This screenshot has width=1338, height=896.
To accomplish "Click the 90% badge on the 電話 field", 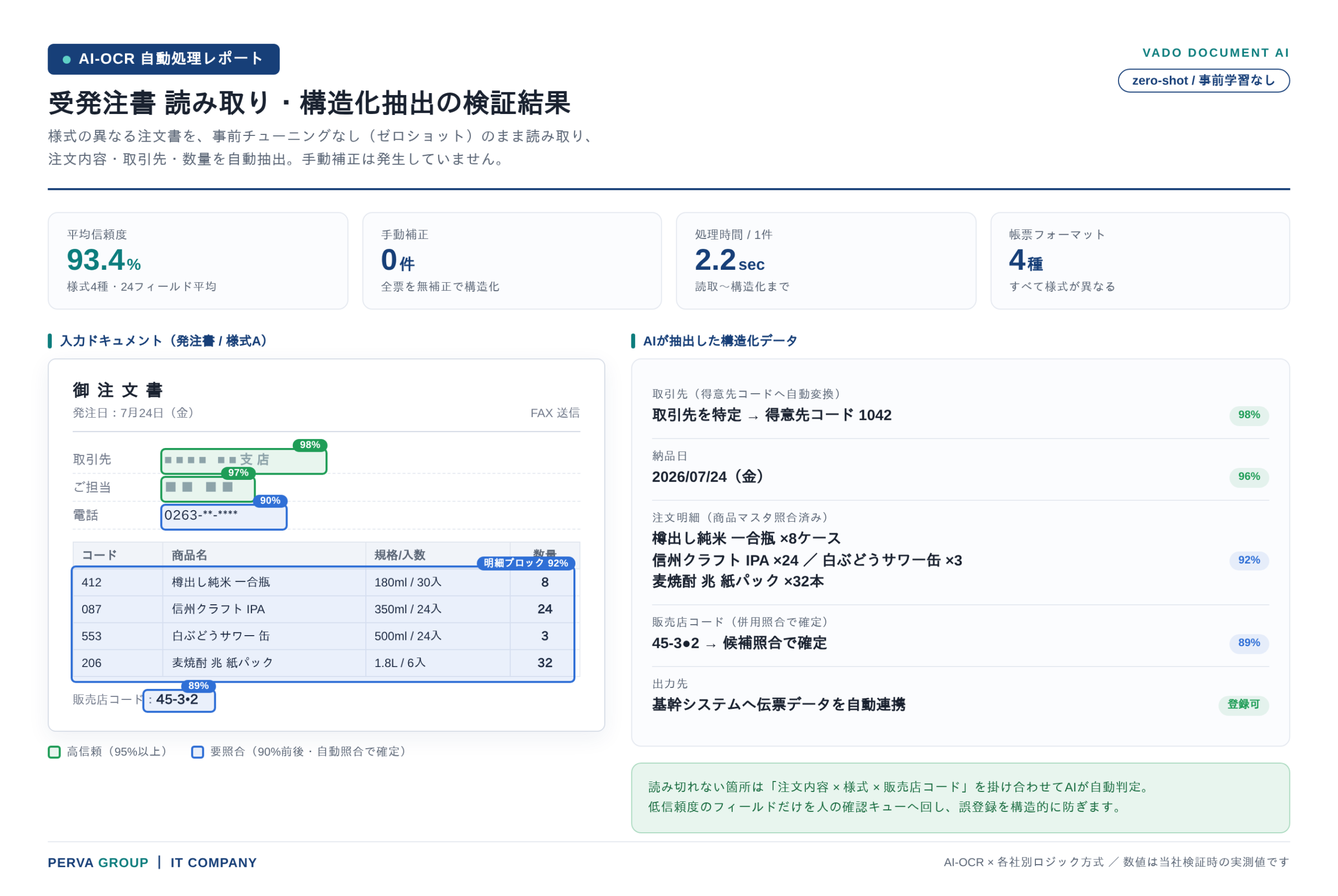I will click(270, 501).
